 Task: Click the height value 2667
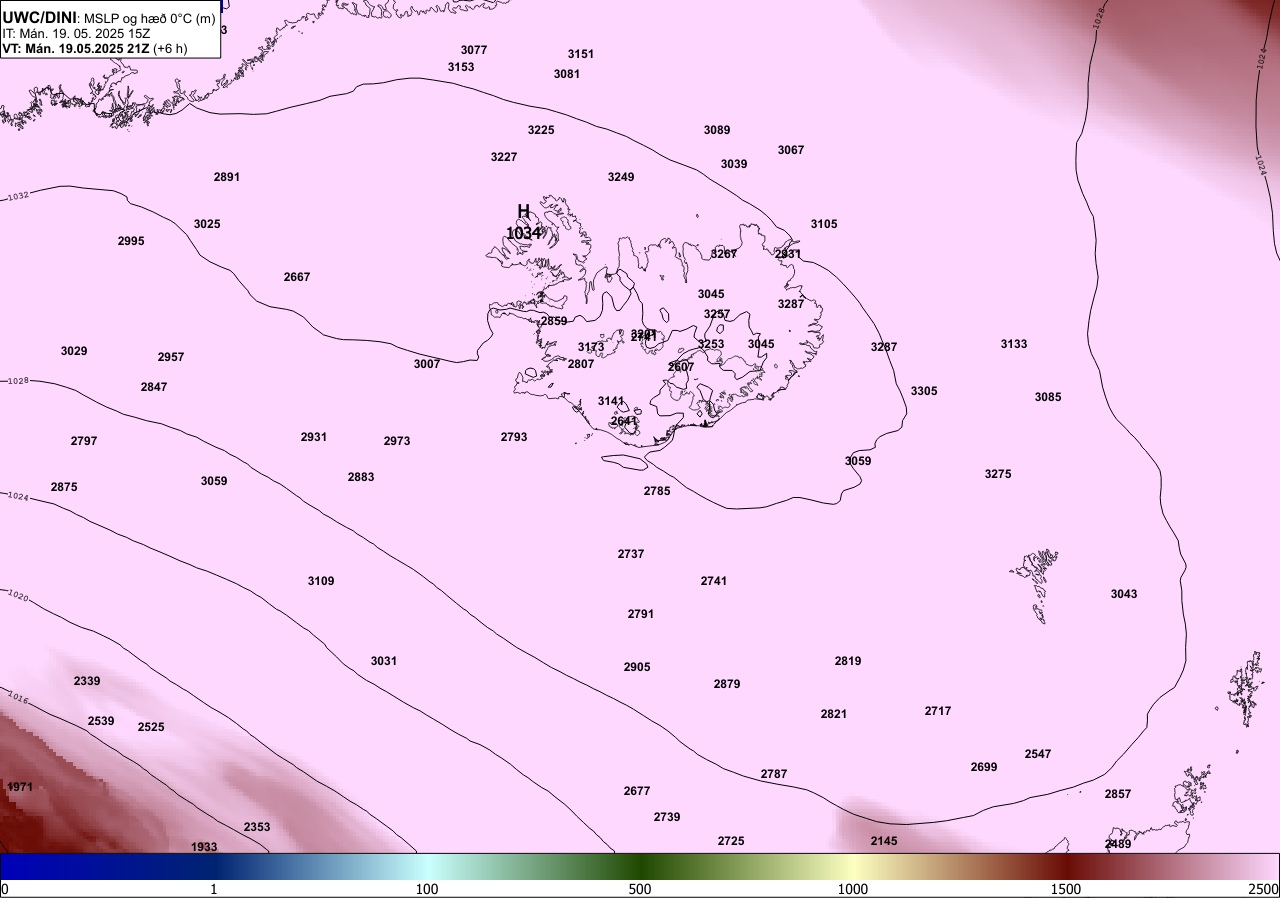pyautogui.click(x=297, y=277)
